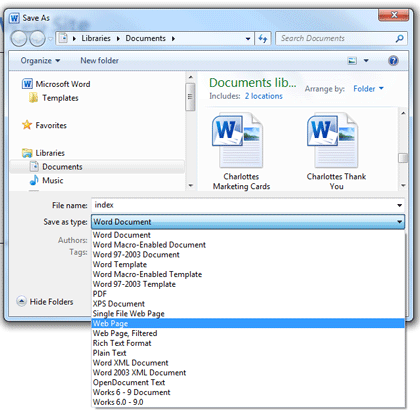The width and height of the screenshot is (420, 415).
Task: Click the search magnifier icon
Action: tap(399, 39)
